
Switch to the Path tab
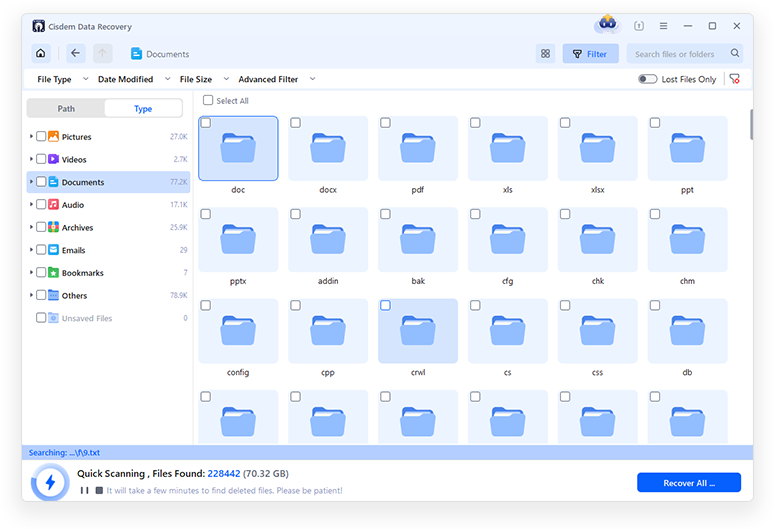[66, 108]
